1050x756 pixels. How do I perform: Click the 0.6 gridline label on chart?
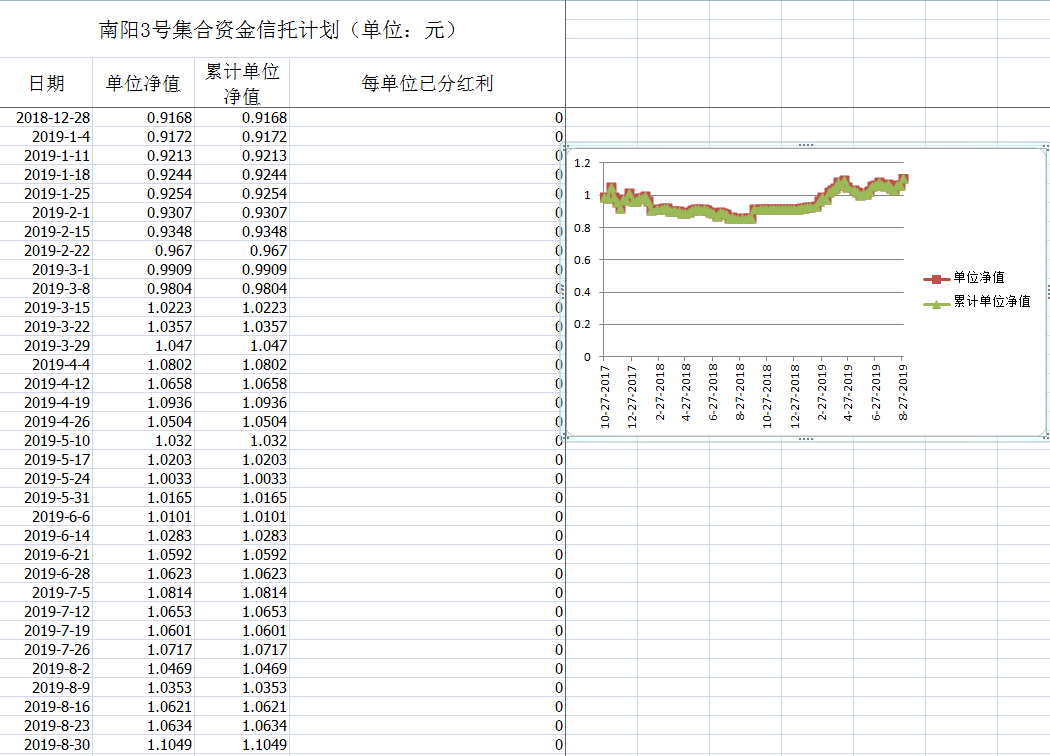[x=583, y=260]
